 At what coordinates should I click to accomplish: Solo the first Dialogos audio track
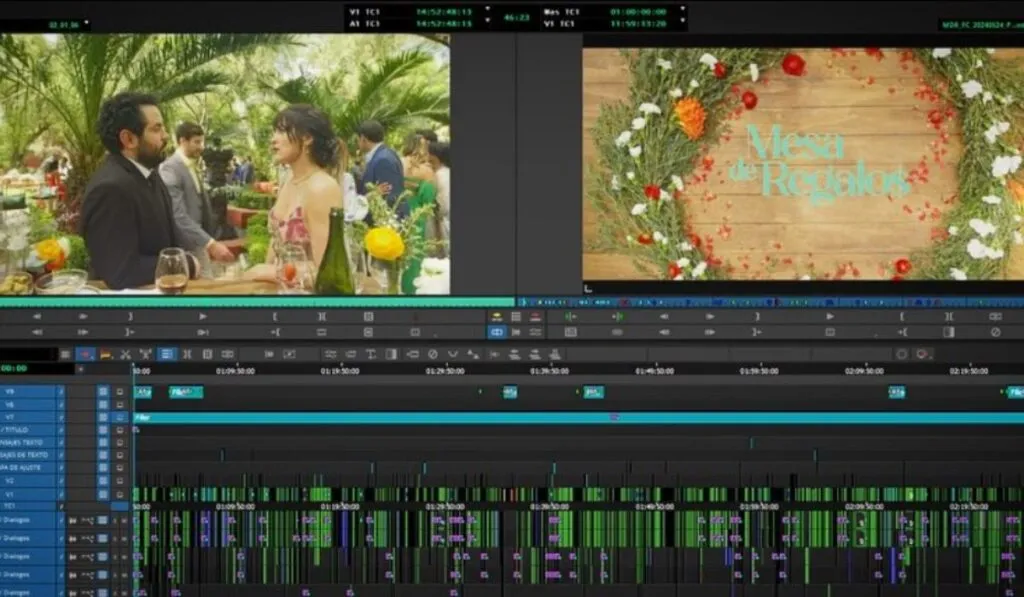[x=115, y=520]
